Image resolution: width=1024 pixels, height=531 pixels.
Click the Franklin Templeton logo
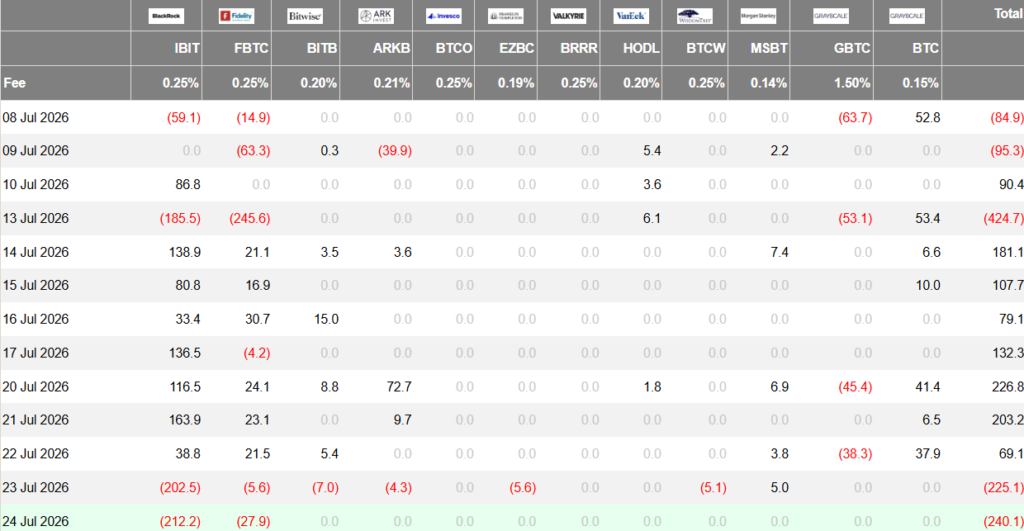[505, 16]
